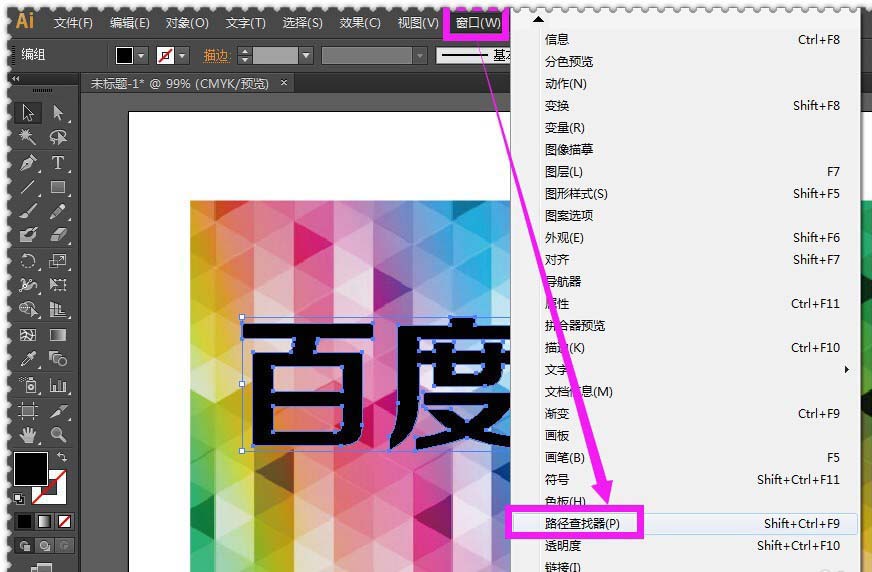Select the Zoom tool

coord(58,434)
